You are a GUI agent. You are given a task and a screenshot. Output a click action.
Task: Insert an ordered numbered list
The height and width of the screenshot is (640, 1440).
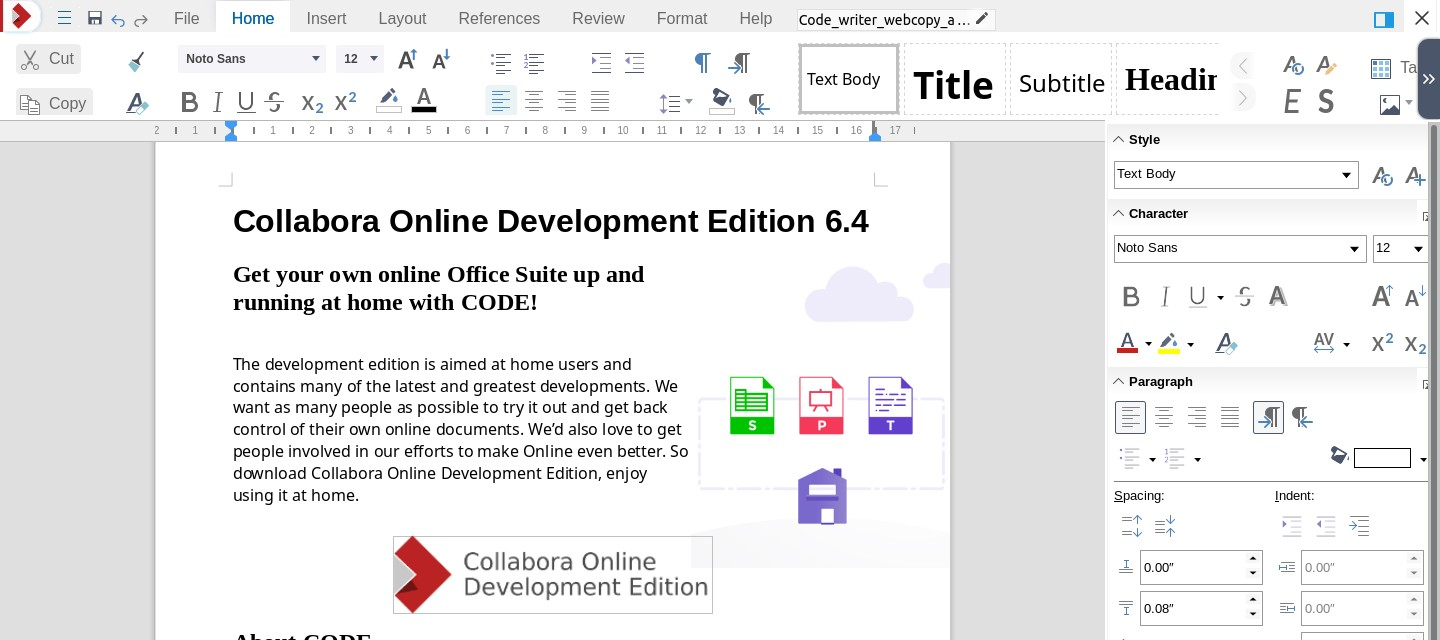pyautogui.click(x=534, y=62)
